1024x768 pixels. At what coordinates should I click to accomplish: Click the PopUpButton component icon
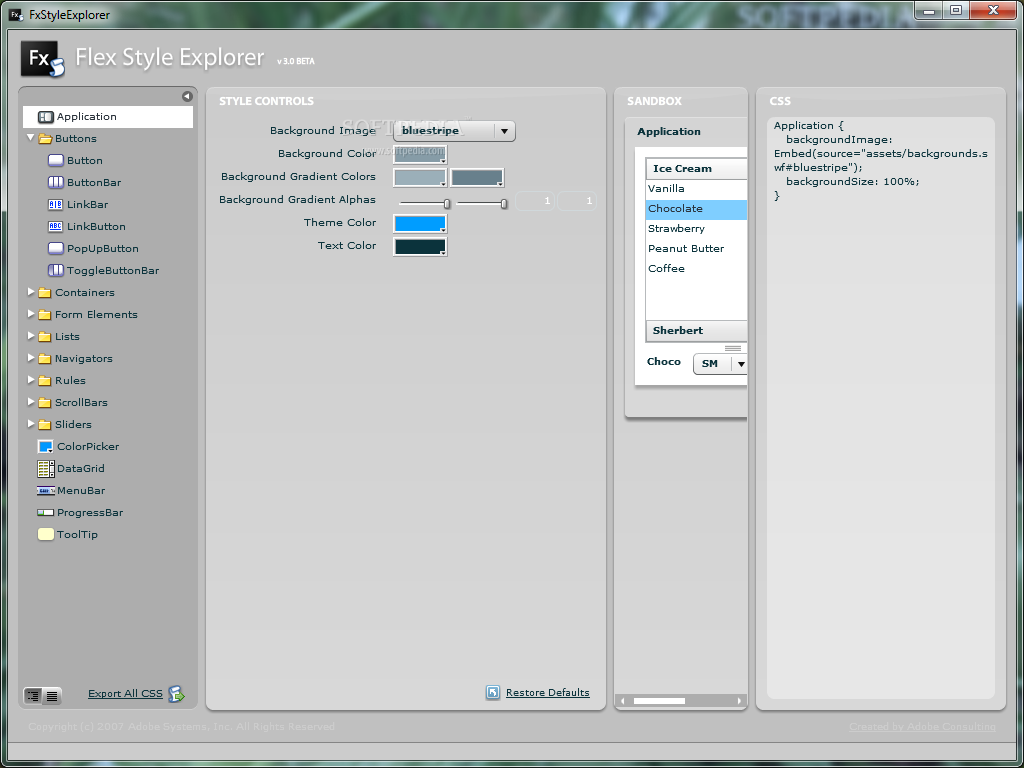[x=56, y=248]
